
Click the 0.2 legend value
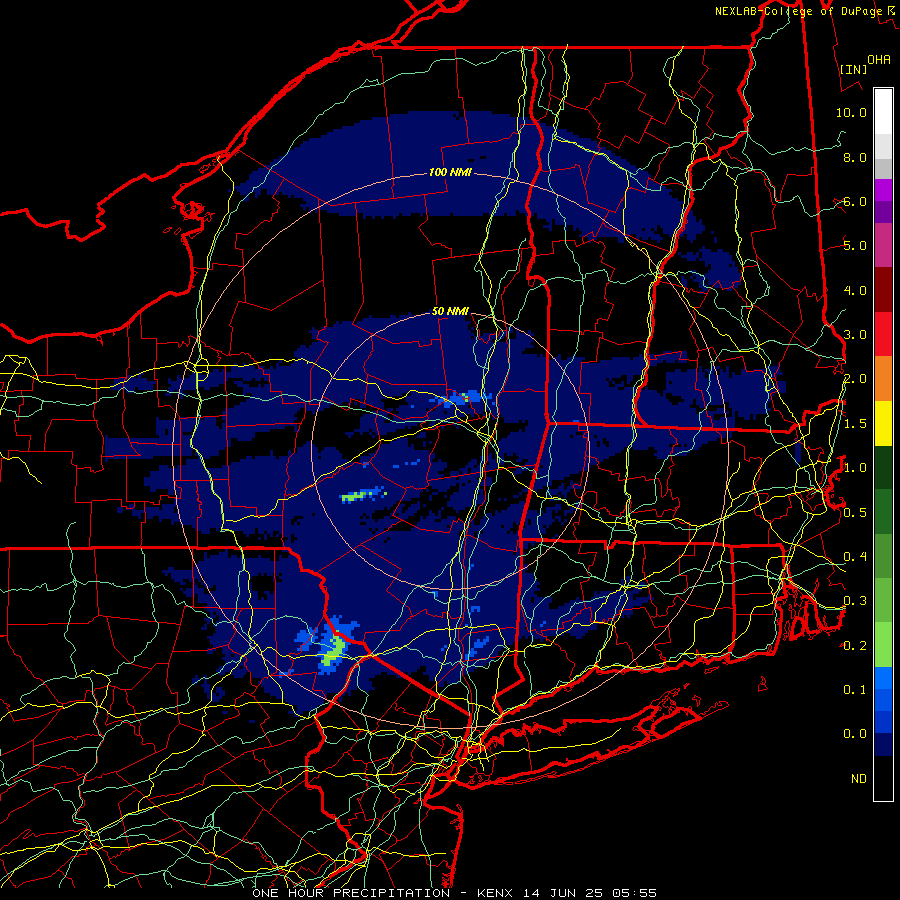(855, 645)
